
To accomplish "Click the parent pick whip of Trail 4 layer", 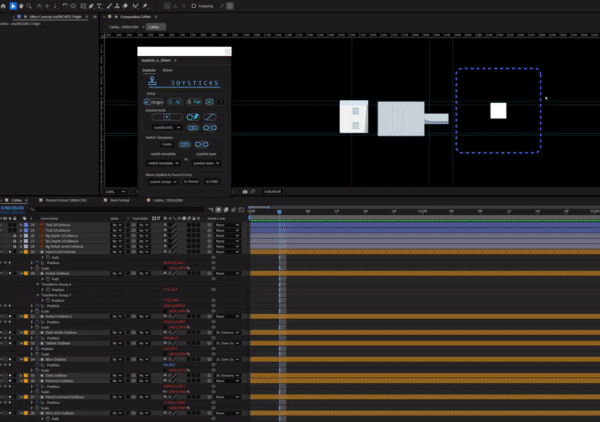I will [209, 225].
